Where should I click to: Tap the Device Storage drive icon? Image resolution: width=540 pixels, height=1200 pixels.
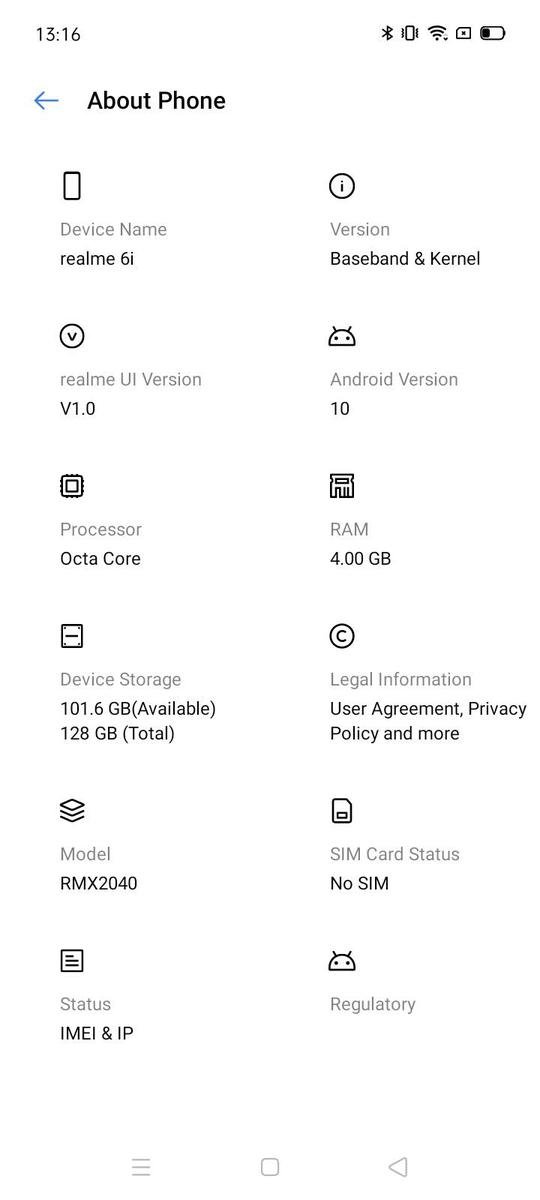pyautogui.click(x=72, y=636)
